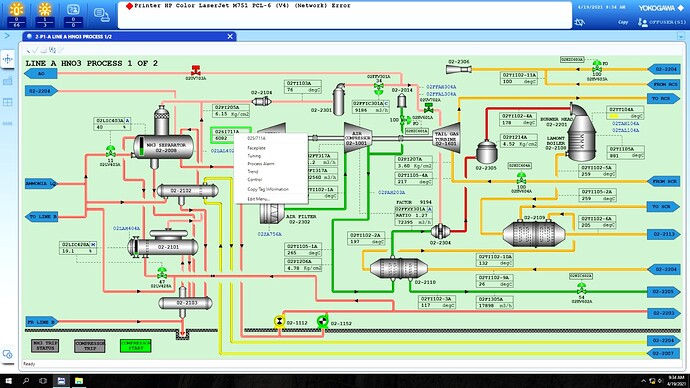Choose Process Alarm from context menu
This screenshot has height=388, width=690.
coord(261,164)
